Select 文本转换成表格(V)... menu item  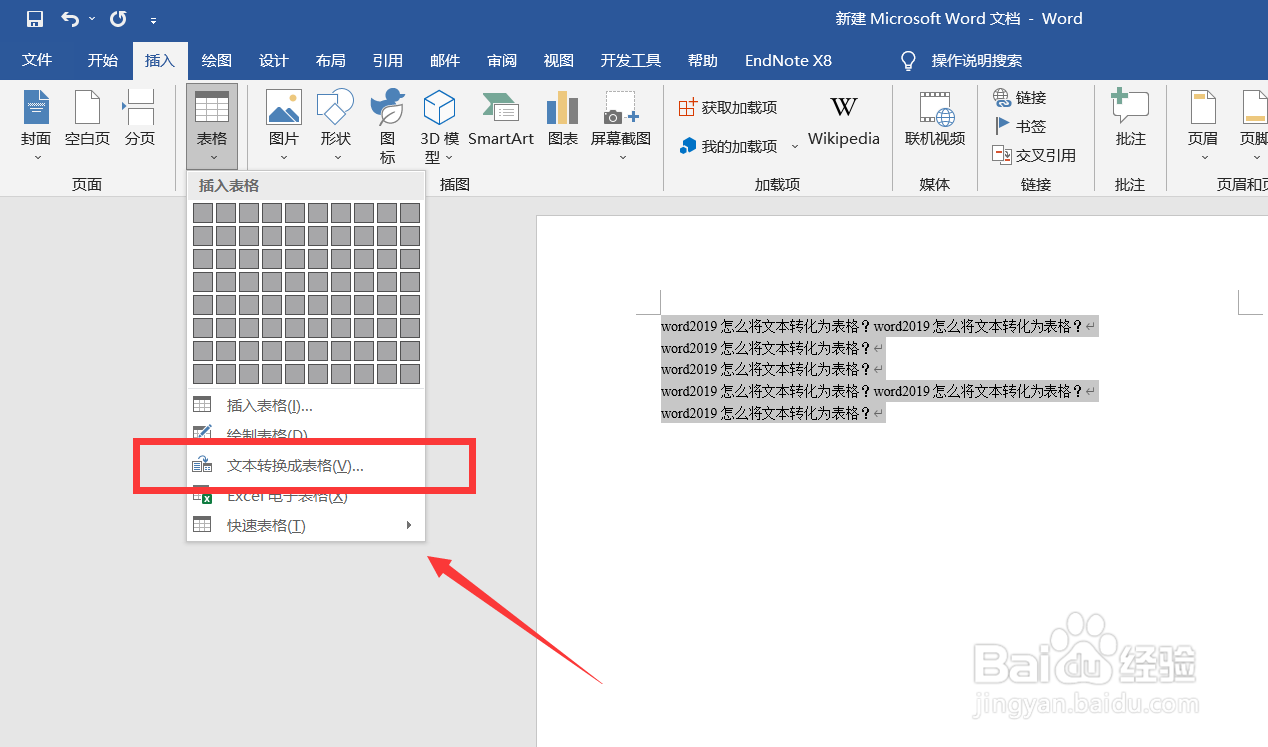(306, 465)
